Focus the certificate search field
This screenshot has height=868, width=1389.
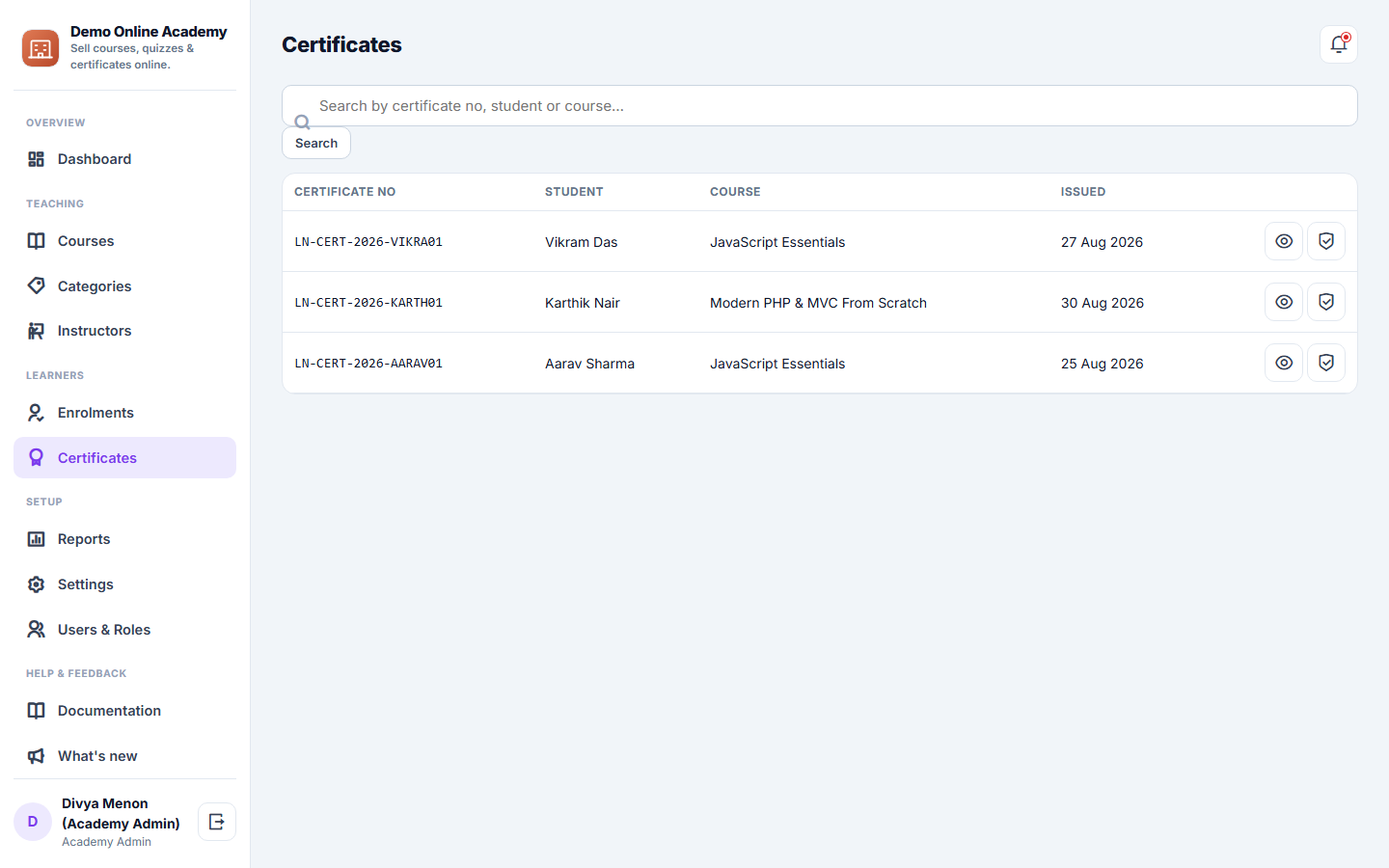[x=820, y=106]
